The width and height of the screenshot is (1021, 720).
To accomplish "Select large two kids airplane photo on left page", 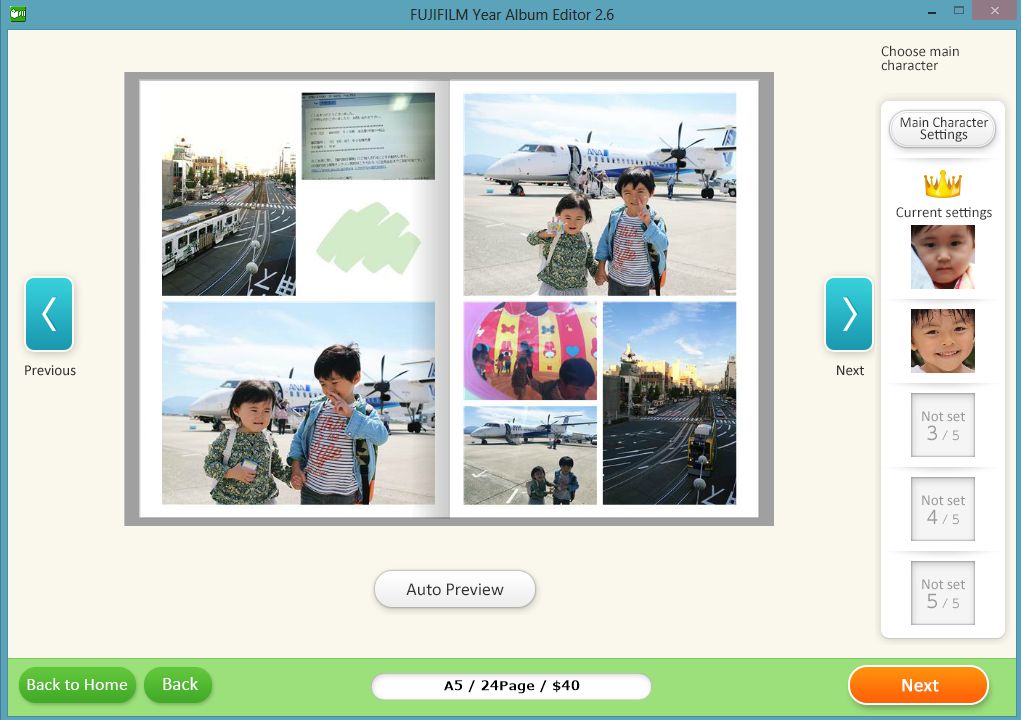I will pyautogui.click(x=298, y=403).
